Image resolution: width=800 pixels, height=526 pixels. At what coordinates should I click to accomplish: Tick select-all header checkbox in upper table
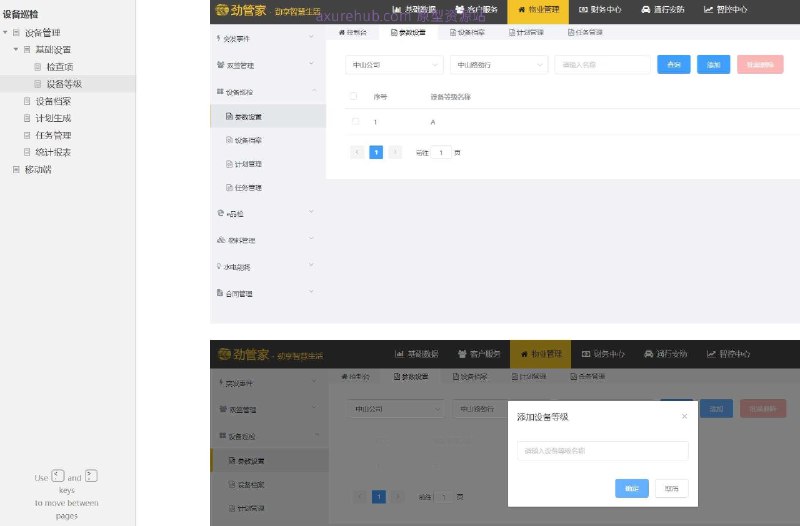(x=354, y=96)
